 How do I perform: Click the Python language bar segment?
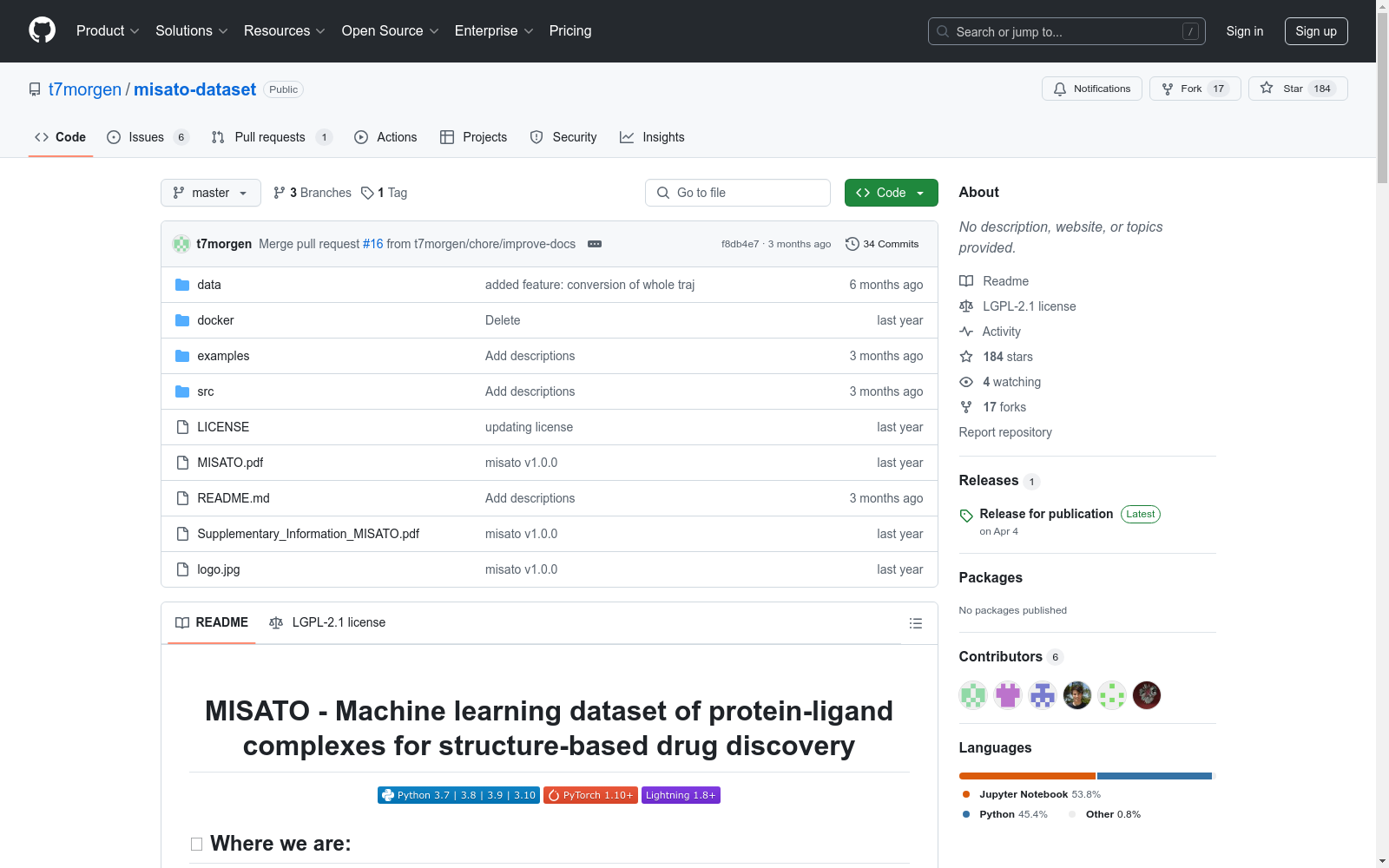[x=1154, y=776]
